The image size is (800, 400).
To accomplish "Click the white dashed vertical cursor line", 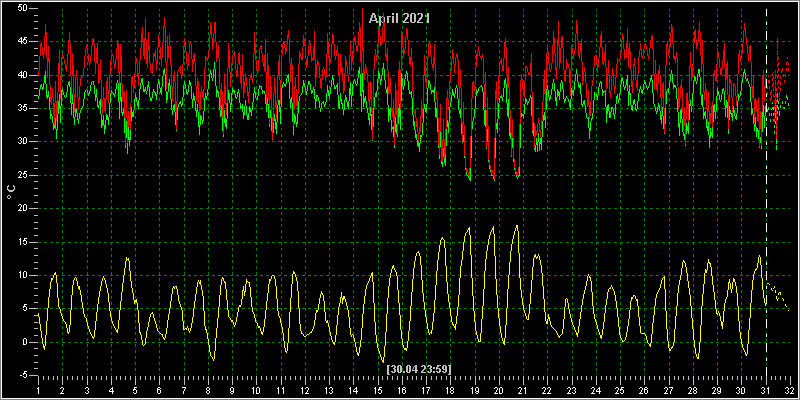I will 766,194.
